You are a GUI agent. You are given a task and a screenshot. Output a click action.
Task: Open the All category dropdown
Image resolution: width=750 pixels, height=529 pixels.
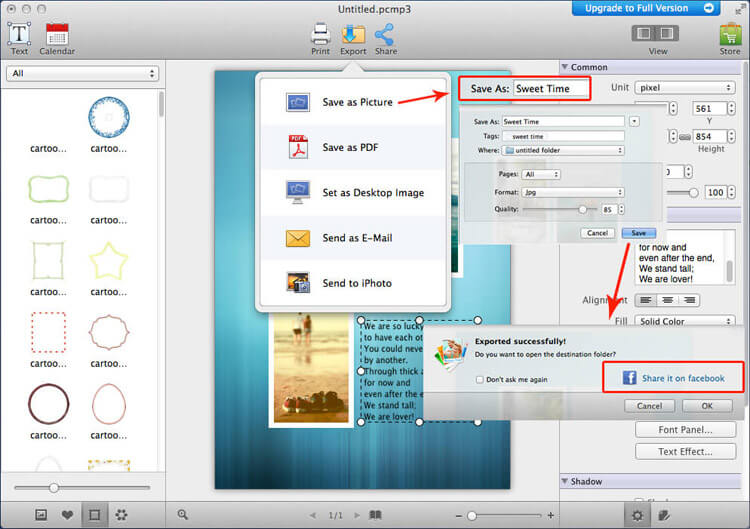pos(83,73)
